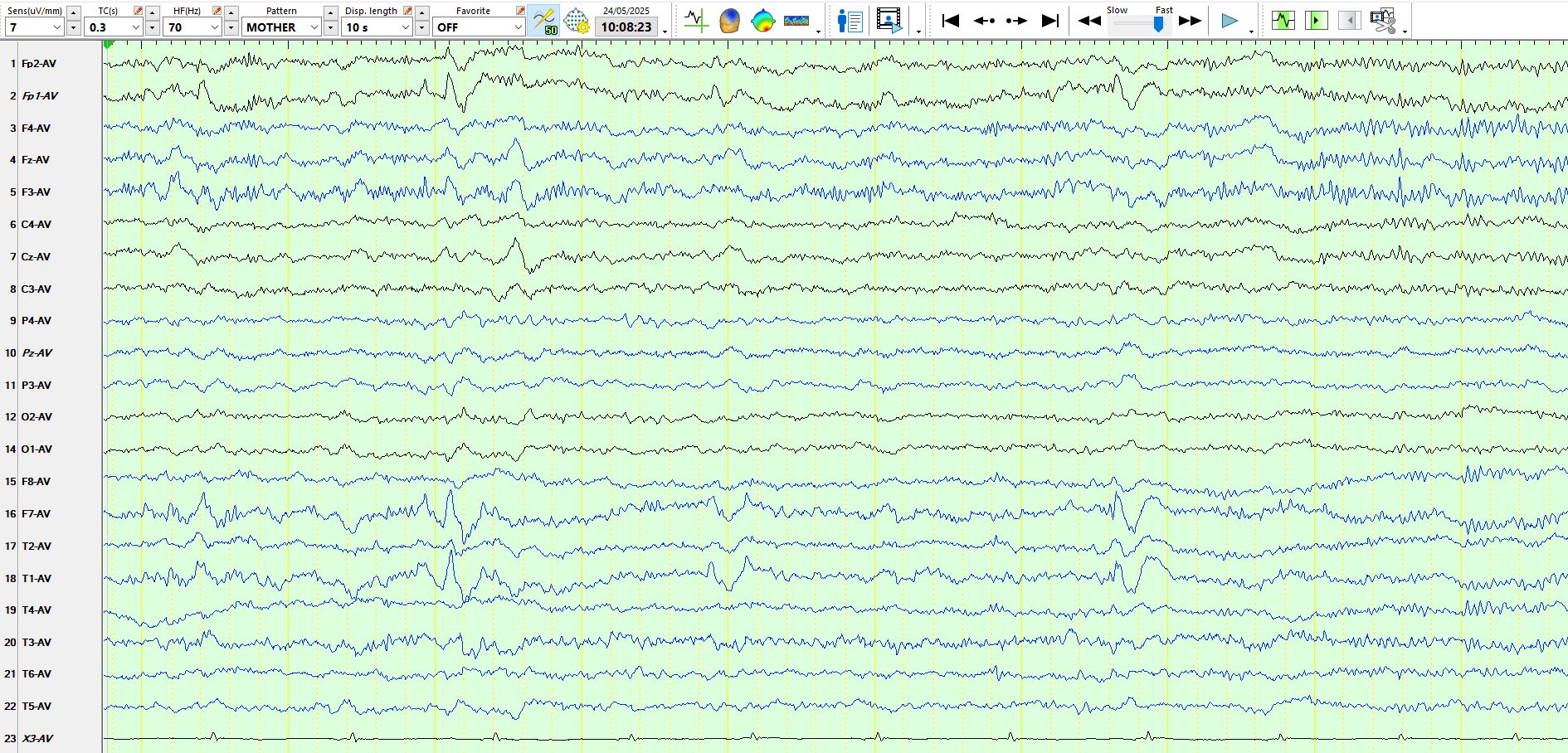Image resolution: width=1568 pixels, height=753 pixels.
Task: Click the TC(s) down stepper arrow
Action: (152, 27)
